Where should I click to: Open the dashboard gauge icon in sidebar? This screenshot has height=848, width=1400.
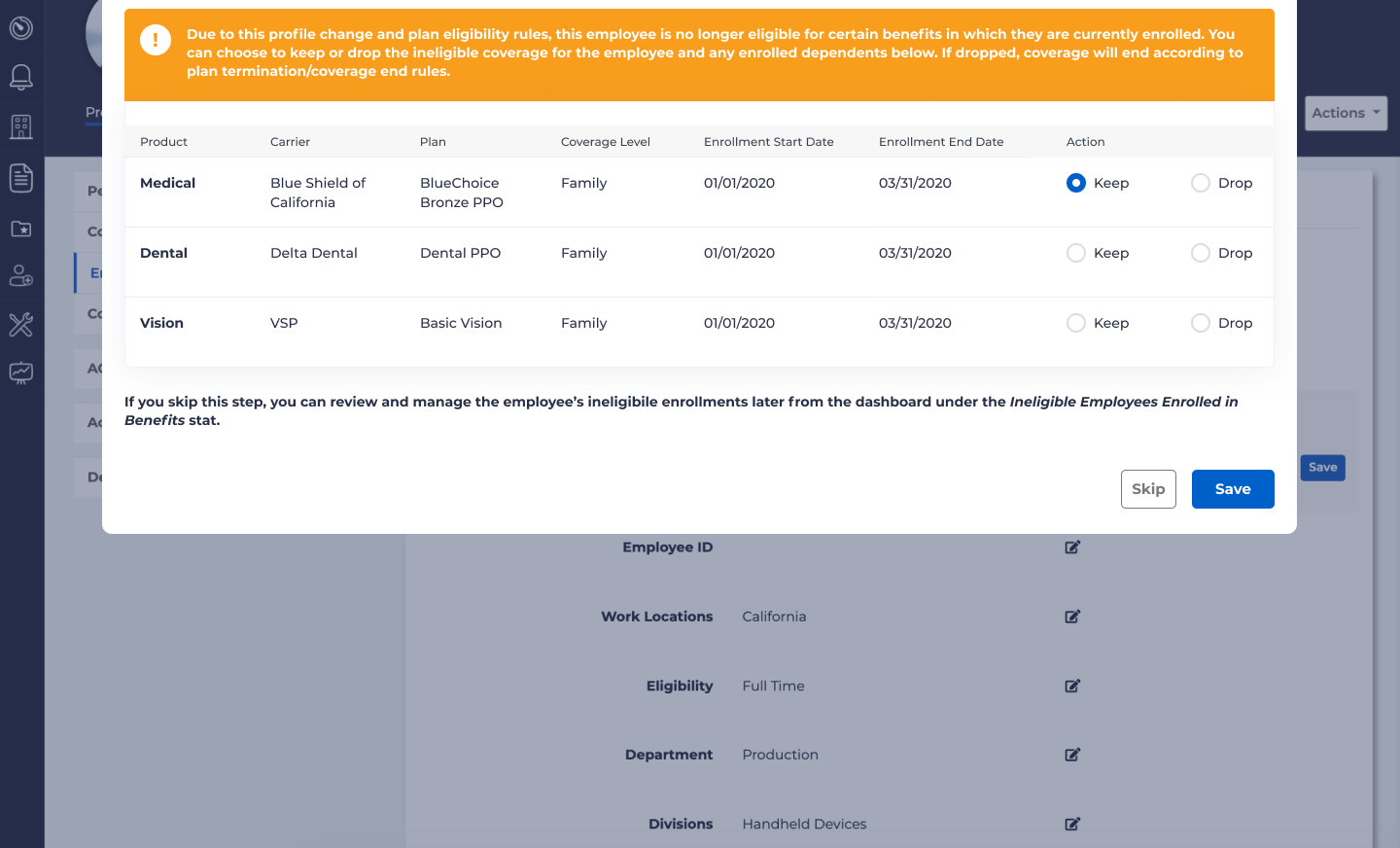(x=21, y=28)
